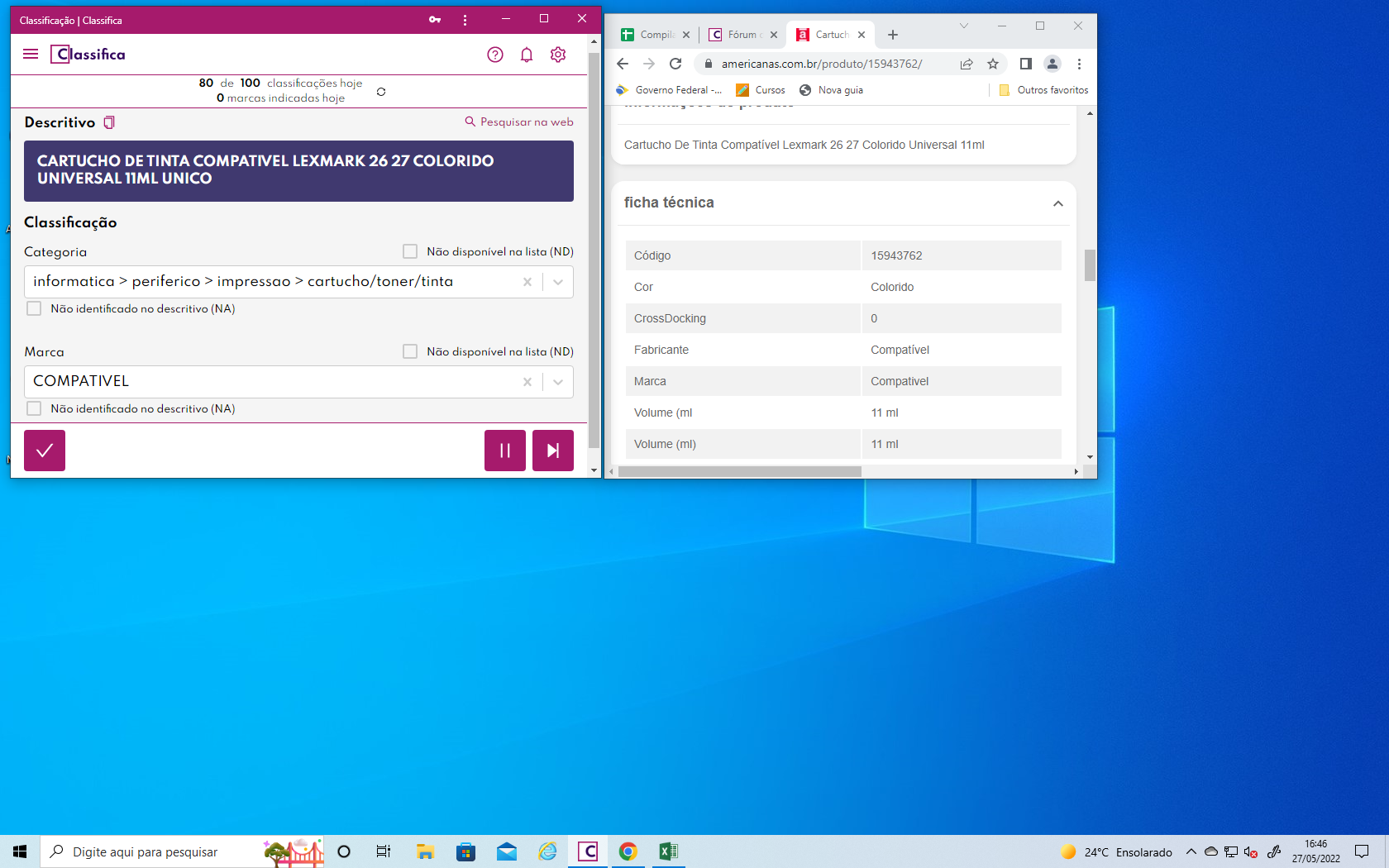Refresh the daily classification counter
The width and height of the screenshot is (1389, 868).
[381, 92]
